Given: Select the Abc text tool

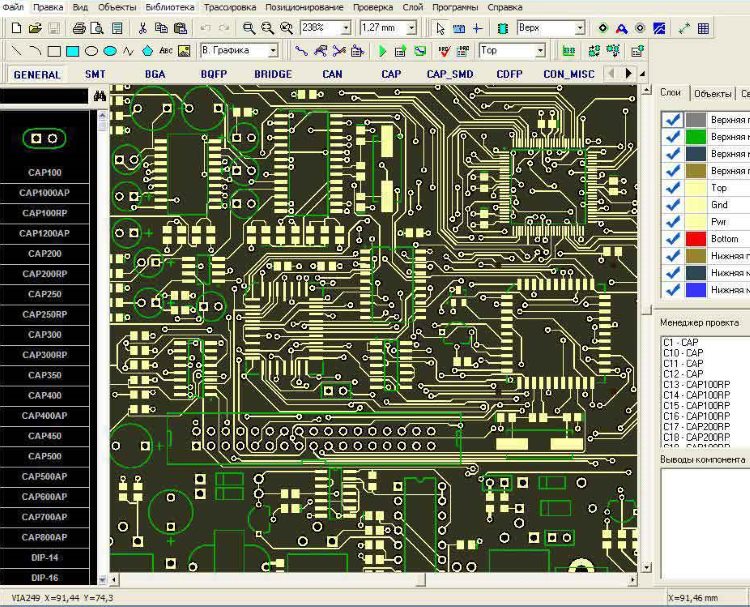Looking at the screenshot, I should [x=167, y=50].
